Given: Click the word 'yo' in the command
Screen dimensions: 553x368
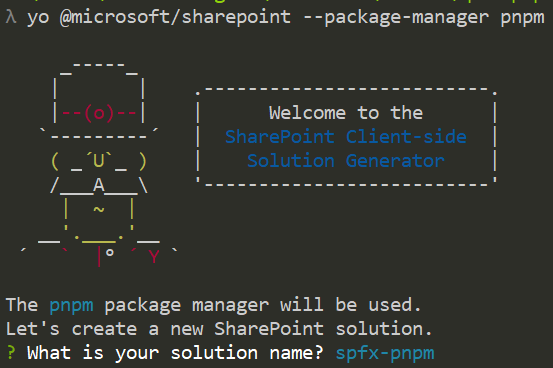Looking at the screenshot, I should click(x=38, y=18).
